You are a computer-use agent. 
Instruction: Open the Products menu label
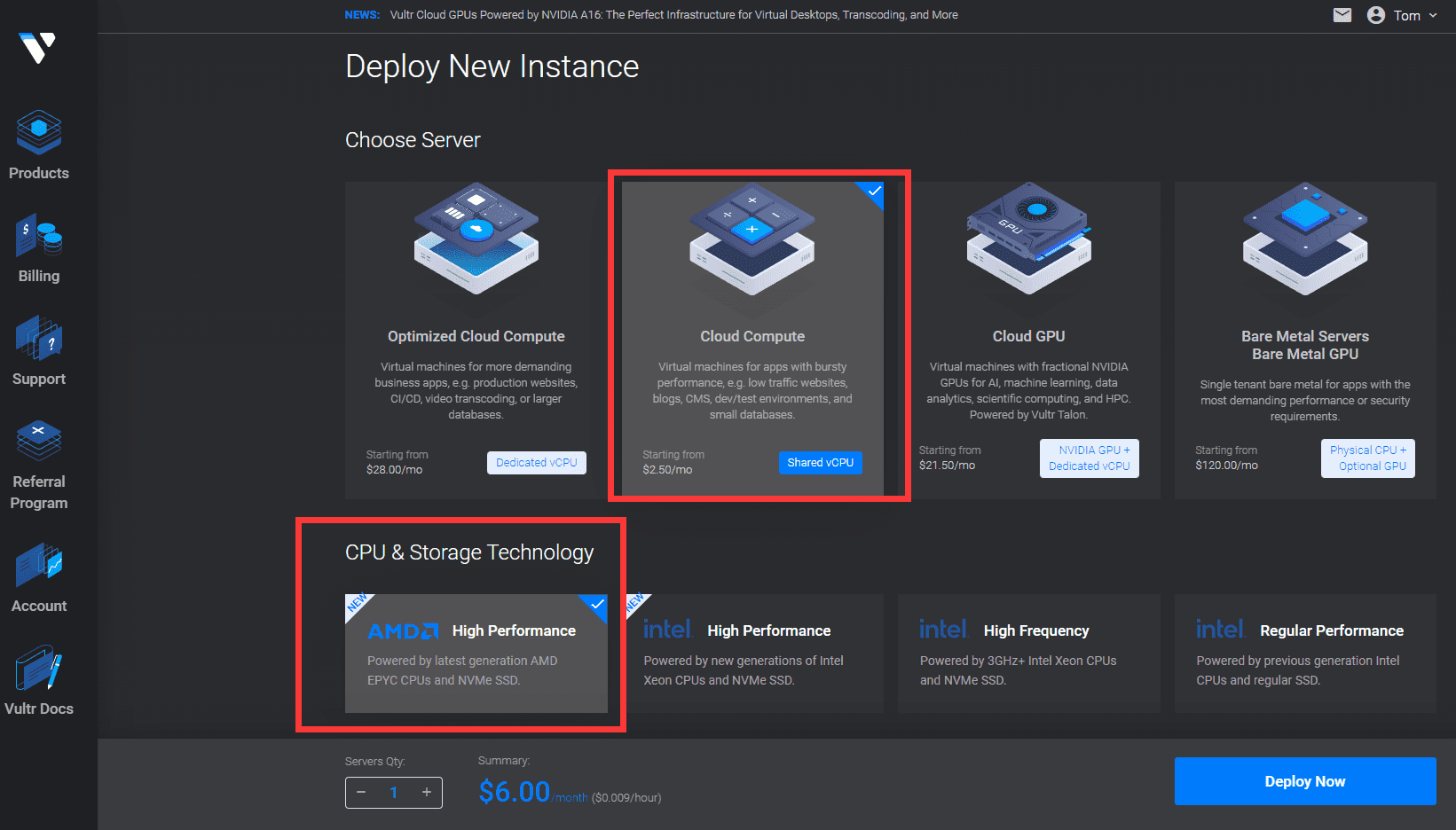coord(39,173)
